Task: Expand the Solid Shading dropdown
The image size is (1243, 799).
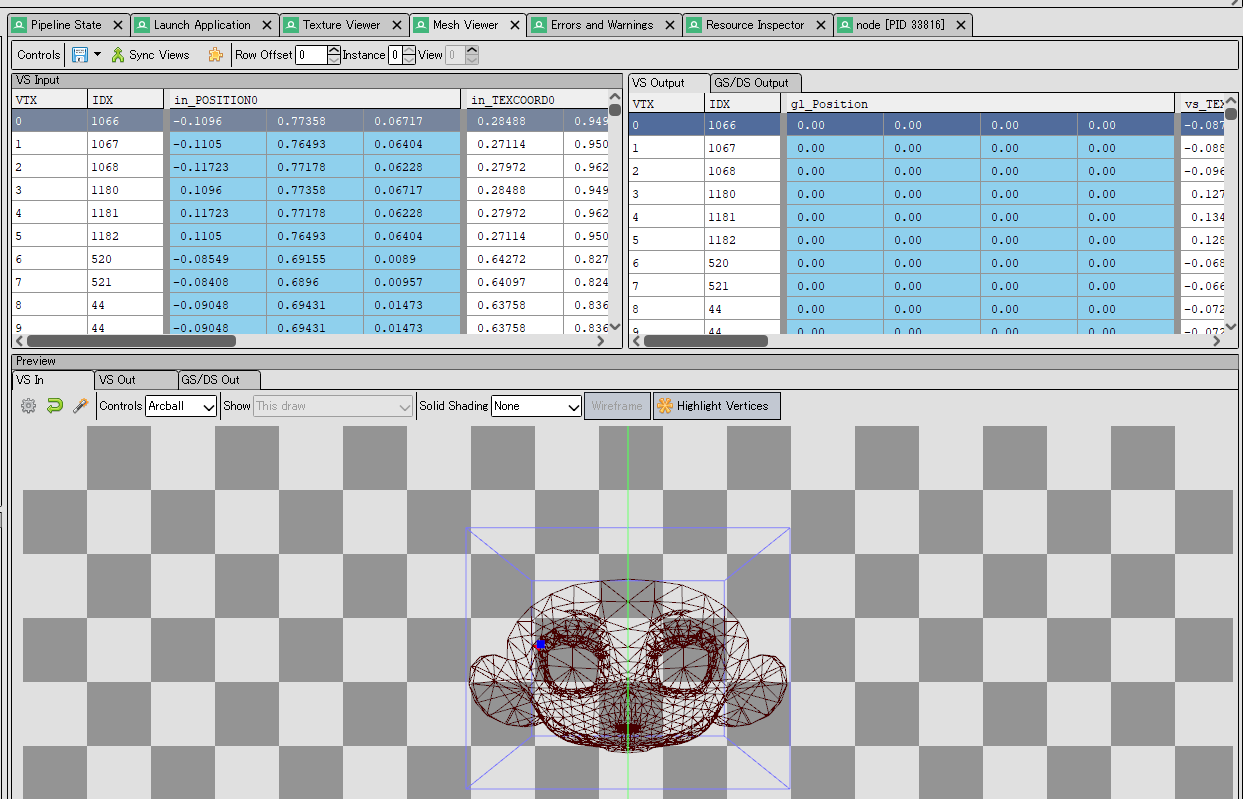Action: pos(536,406)
